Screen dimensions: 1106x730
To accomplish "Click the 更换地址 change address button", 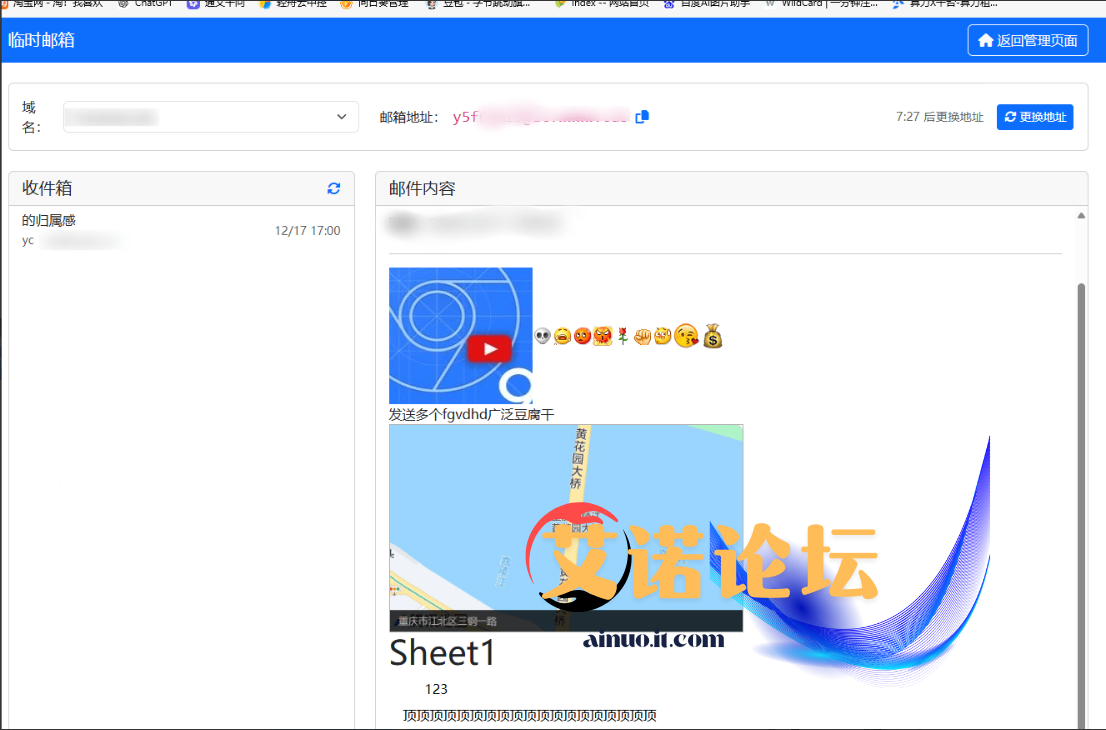I will coord(1035,117).
